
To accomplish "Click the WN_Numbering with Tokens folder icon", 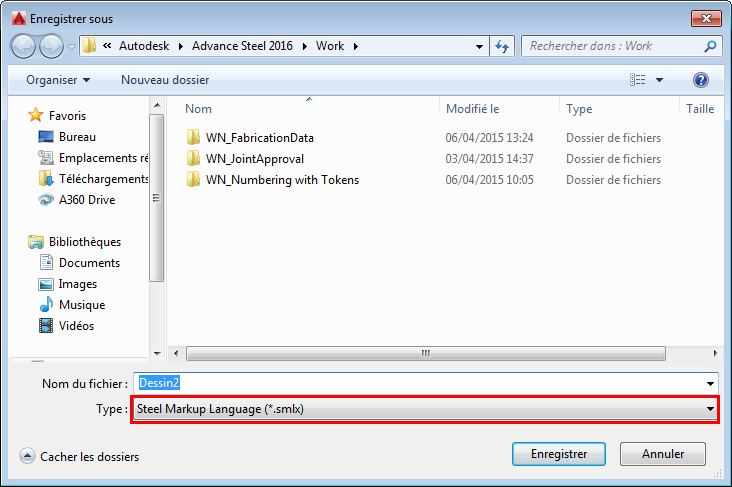I will pyautogui.click(x=193, y=179).
